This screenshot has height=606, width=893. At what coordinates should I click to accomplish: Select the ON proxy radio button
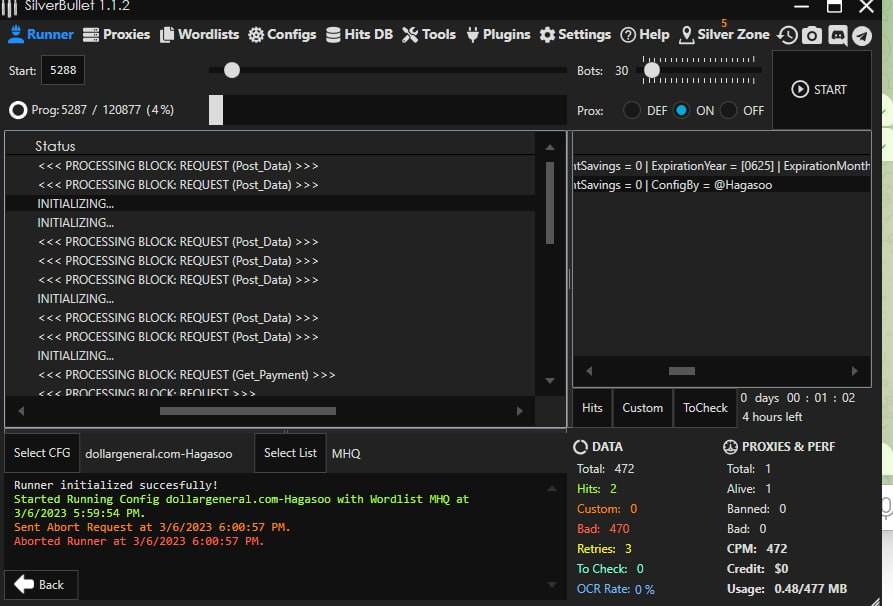point(682,110)
